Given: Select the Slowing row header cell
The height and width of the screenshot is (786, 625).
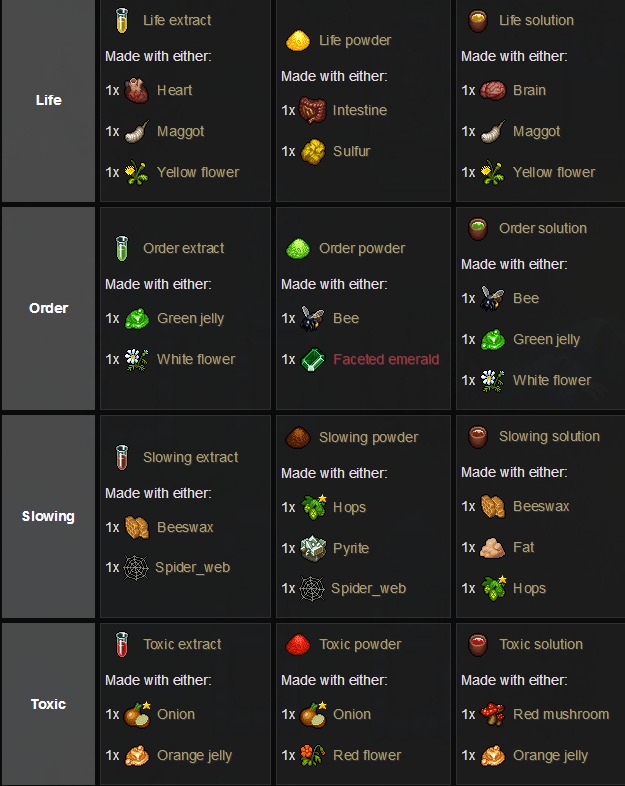Looking at the screenshot, I should click(x=48, y=516).
